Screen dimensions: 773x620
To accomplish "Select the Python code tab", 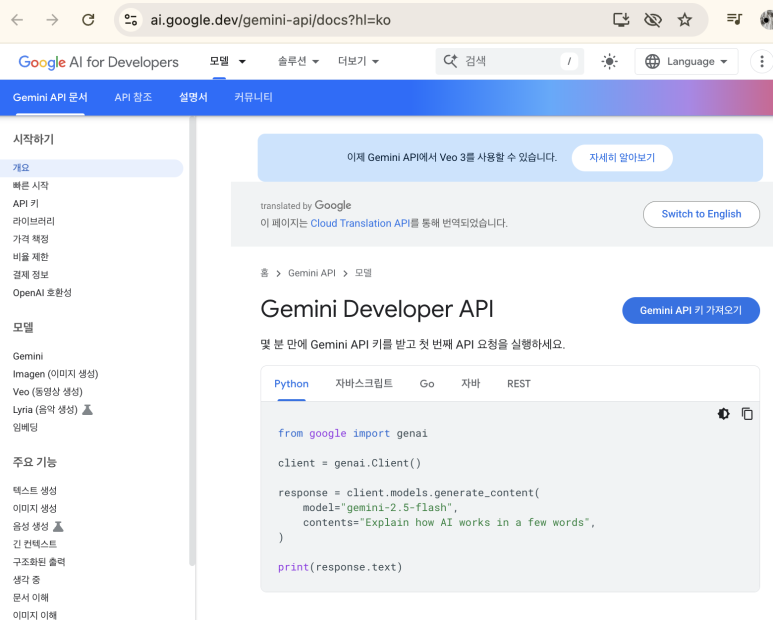I will click(x=291, y=383).
